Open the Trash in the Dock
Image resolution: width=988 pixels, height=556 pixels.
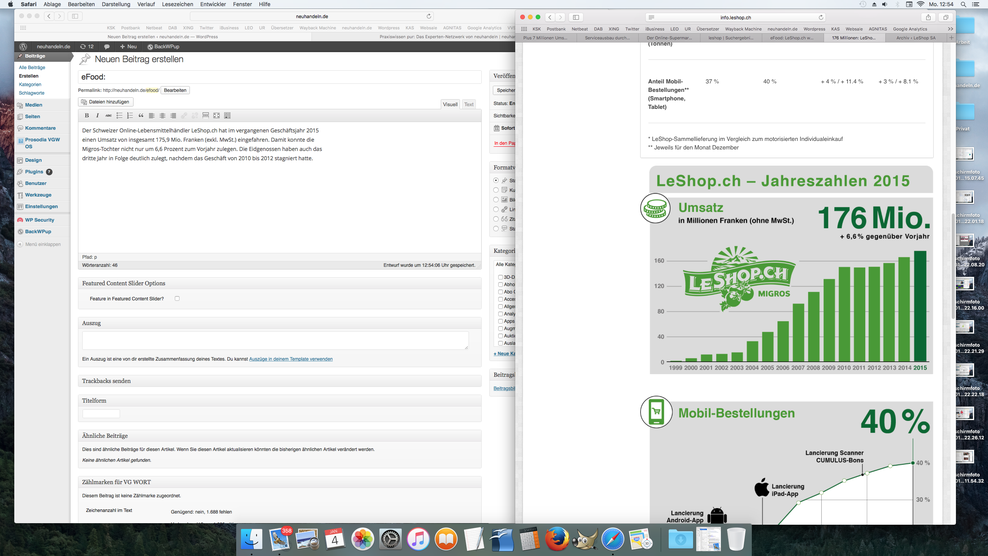[x=736, y=540]
